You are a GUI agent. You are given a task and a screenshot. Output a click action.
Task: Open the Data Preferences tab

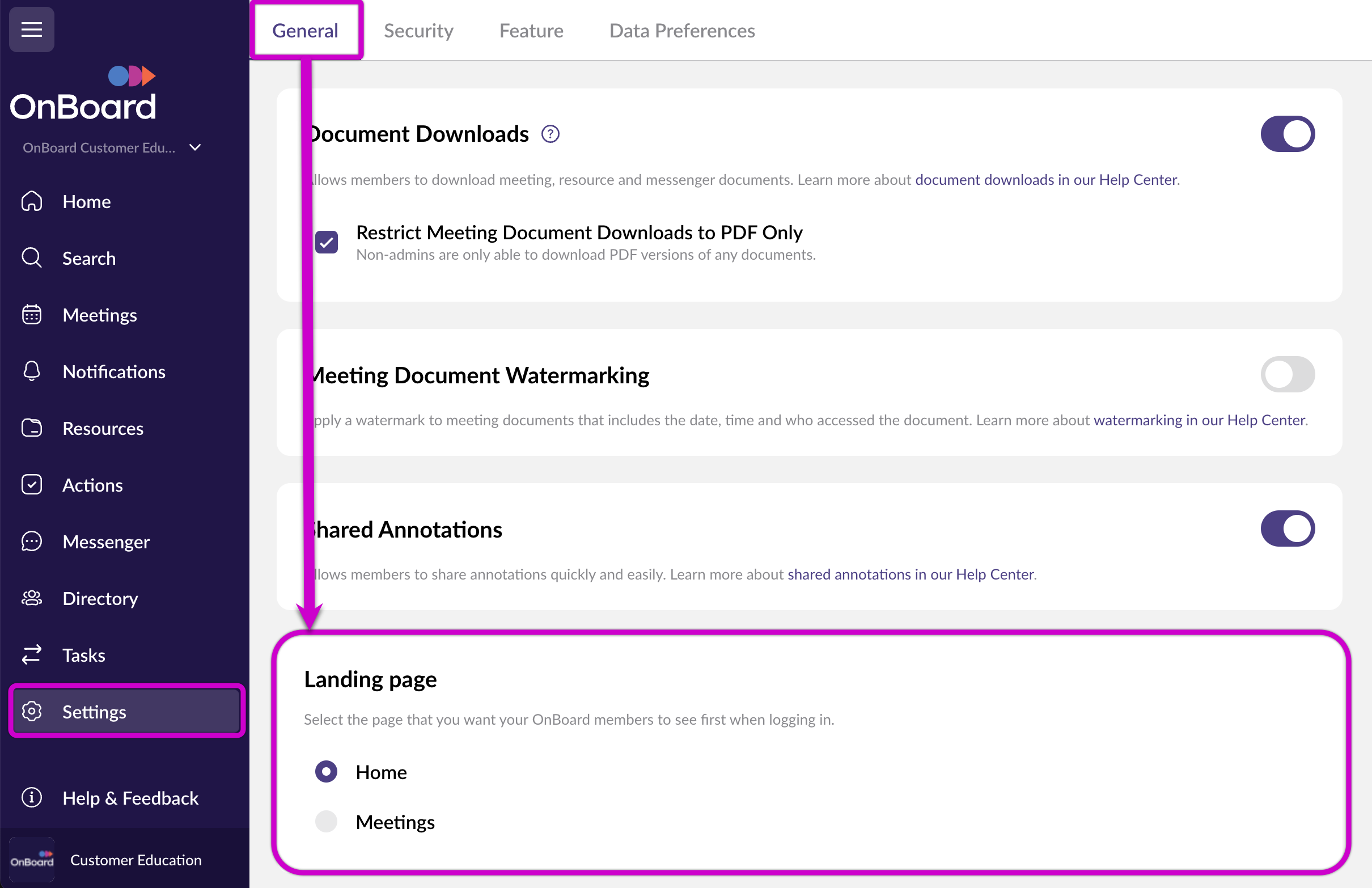tap(681, 31)
